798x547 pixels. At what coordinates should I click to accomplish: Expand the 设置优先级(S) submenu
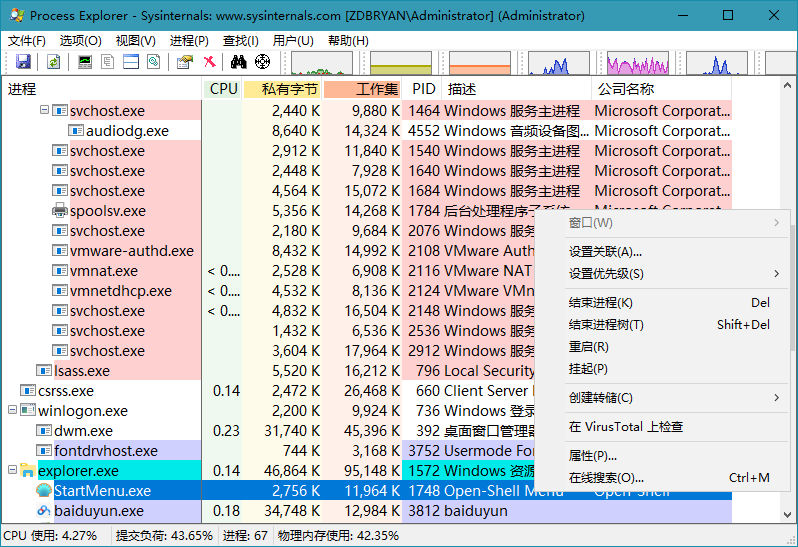[x=777, y=274]
